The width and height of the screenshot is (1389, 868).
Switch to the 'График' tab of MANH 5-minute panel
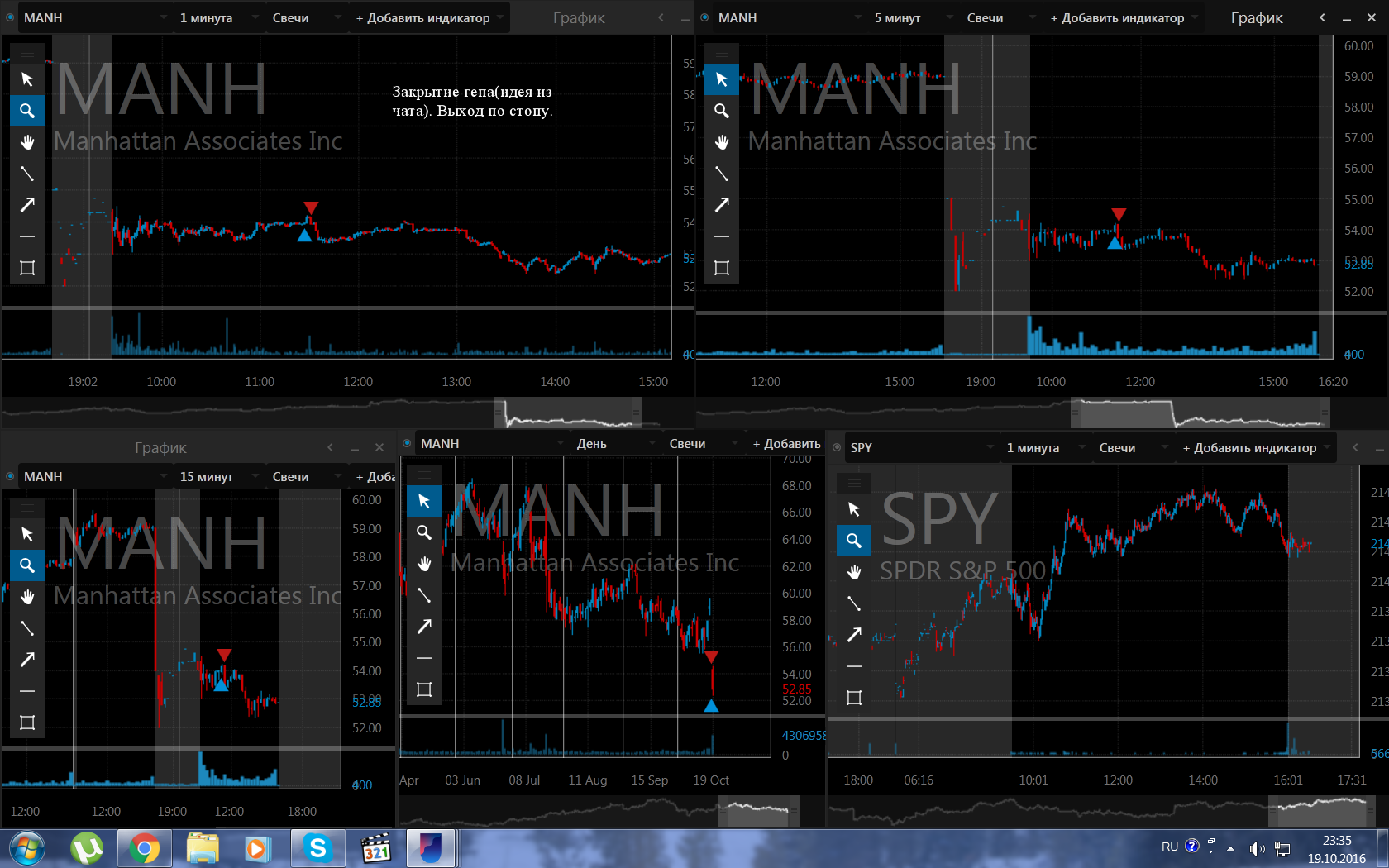click(1257, 17)
